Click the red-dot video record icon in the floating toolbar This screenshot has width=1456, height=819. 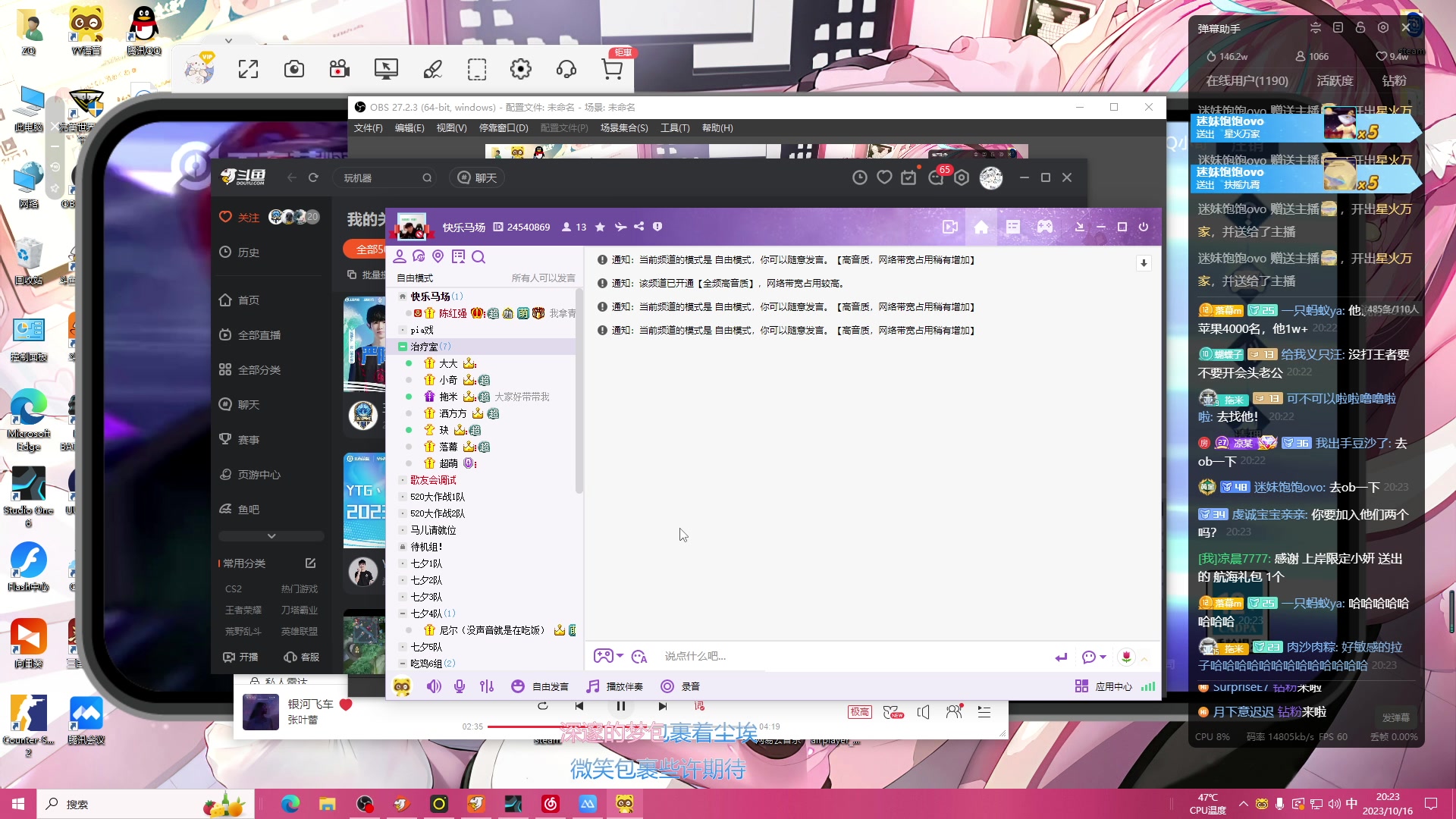pyautogui.click(x=340, y=70)
